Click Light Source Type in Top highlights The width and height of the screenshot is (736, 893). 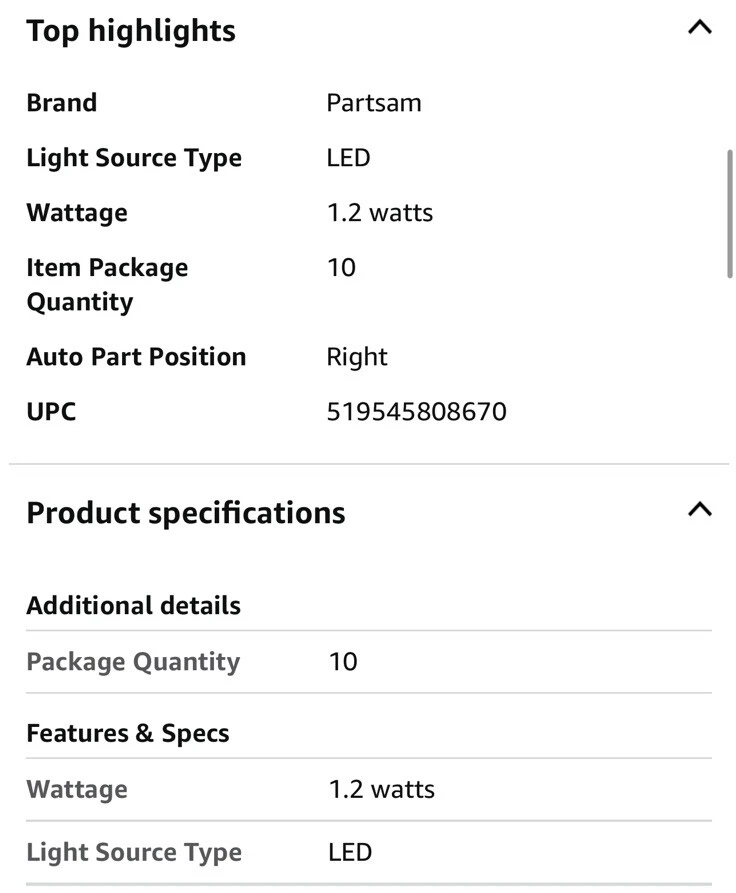[x=134, y=158]
